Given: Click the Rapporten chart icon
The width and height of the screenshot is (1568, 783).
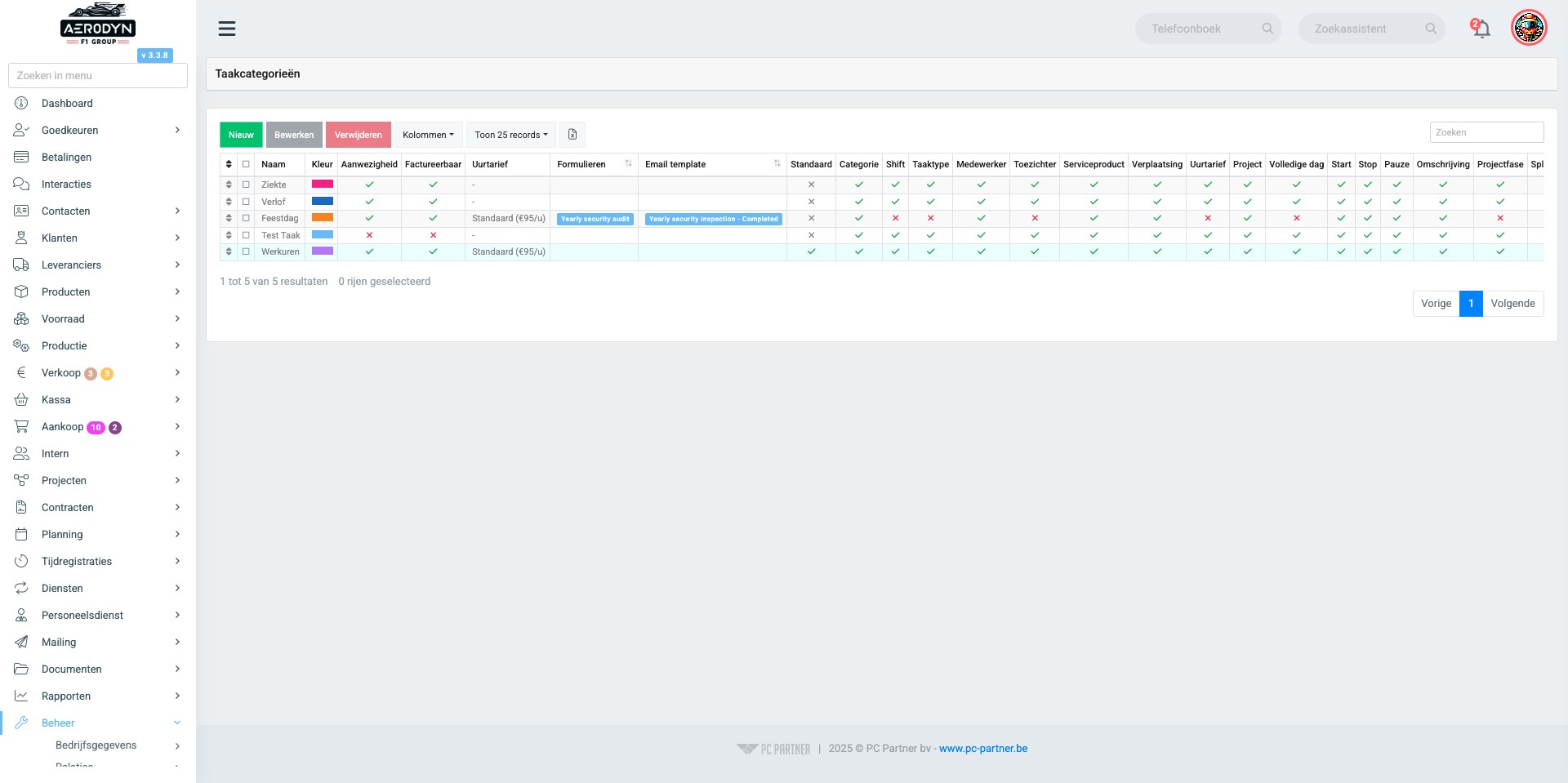Looking at the screenshot, I should (x=21, y=696).
